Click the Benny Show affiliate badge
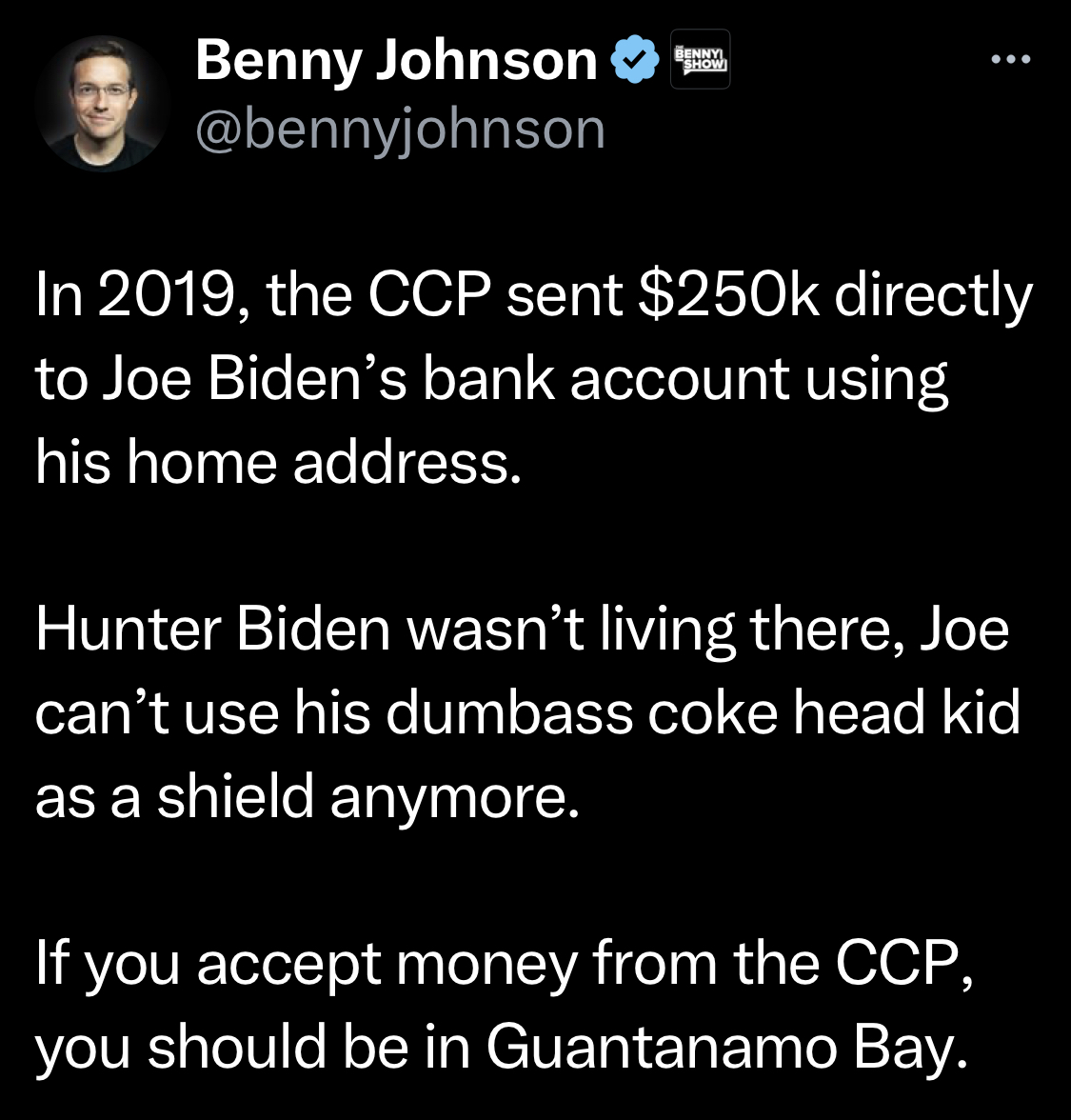Image resolution: width=1071 pixels, height=1120 pixels. click(x=700, y=61)
